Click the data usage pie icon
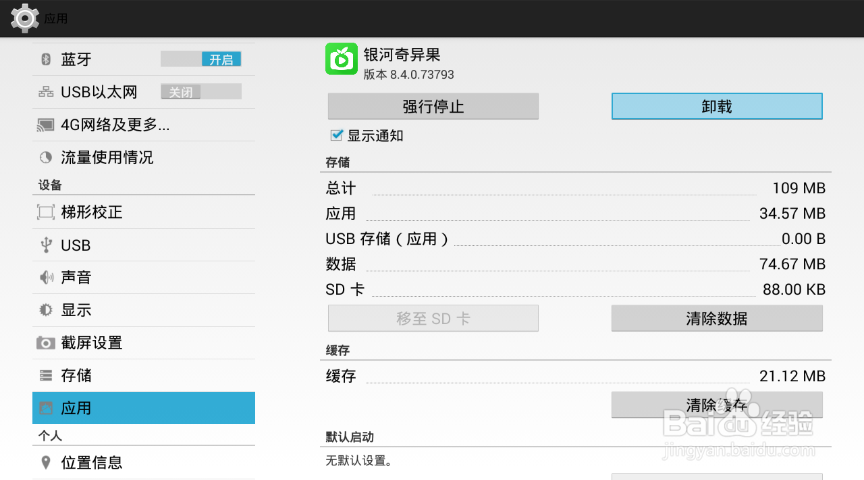Viewport: 864px width, 480px height. coord(46,158)
